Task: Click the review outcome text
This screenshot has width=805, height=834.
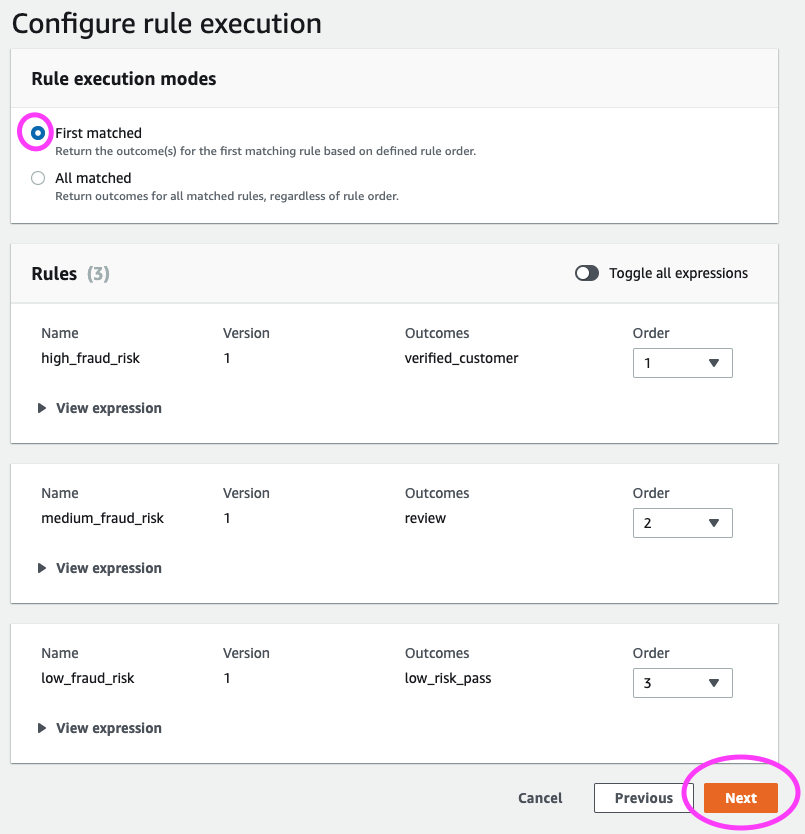Action: (x=425, y=518)
